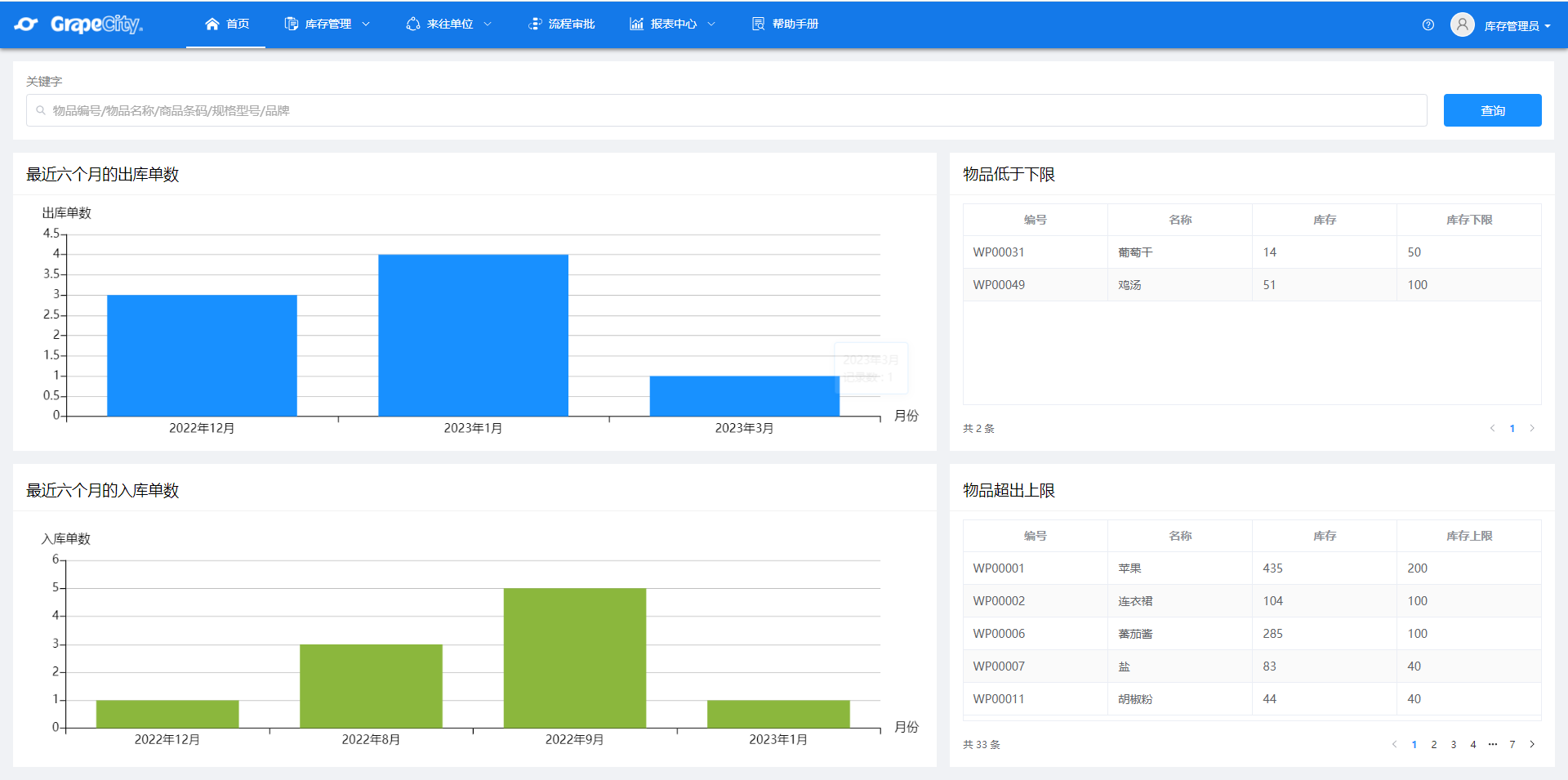Click the 报表中心 chart icon

click(x=637, y=24)
